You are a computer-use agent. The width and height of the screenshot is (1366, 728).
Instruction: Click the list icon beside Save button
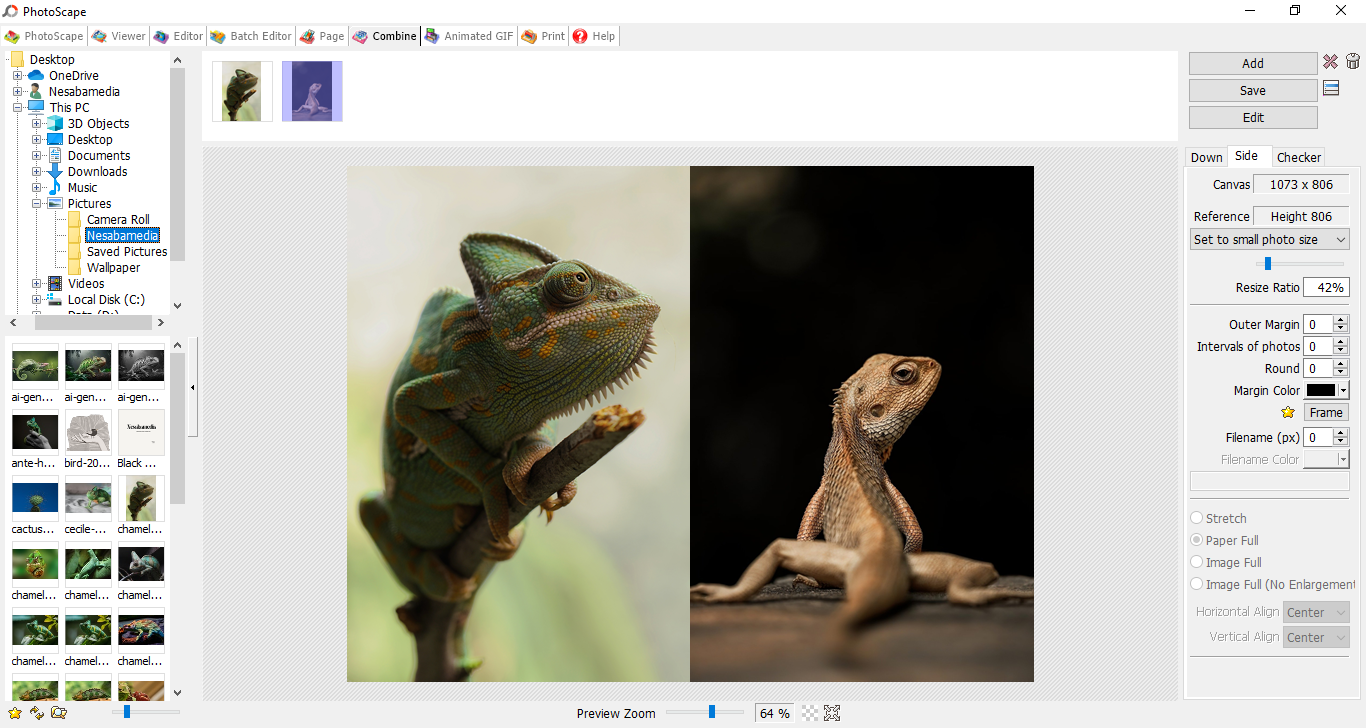[1331, 89]
